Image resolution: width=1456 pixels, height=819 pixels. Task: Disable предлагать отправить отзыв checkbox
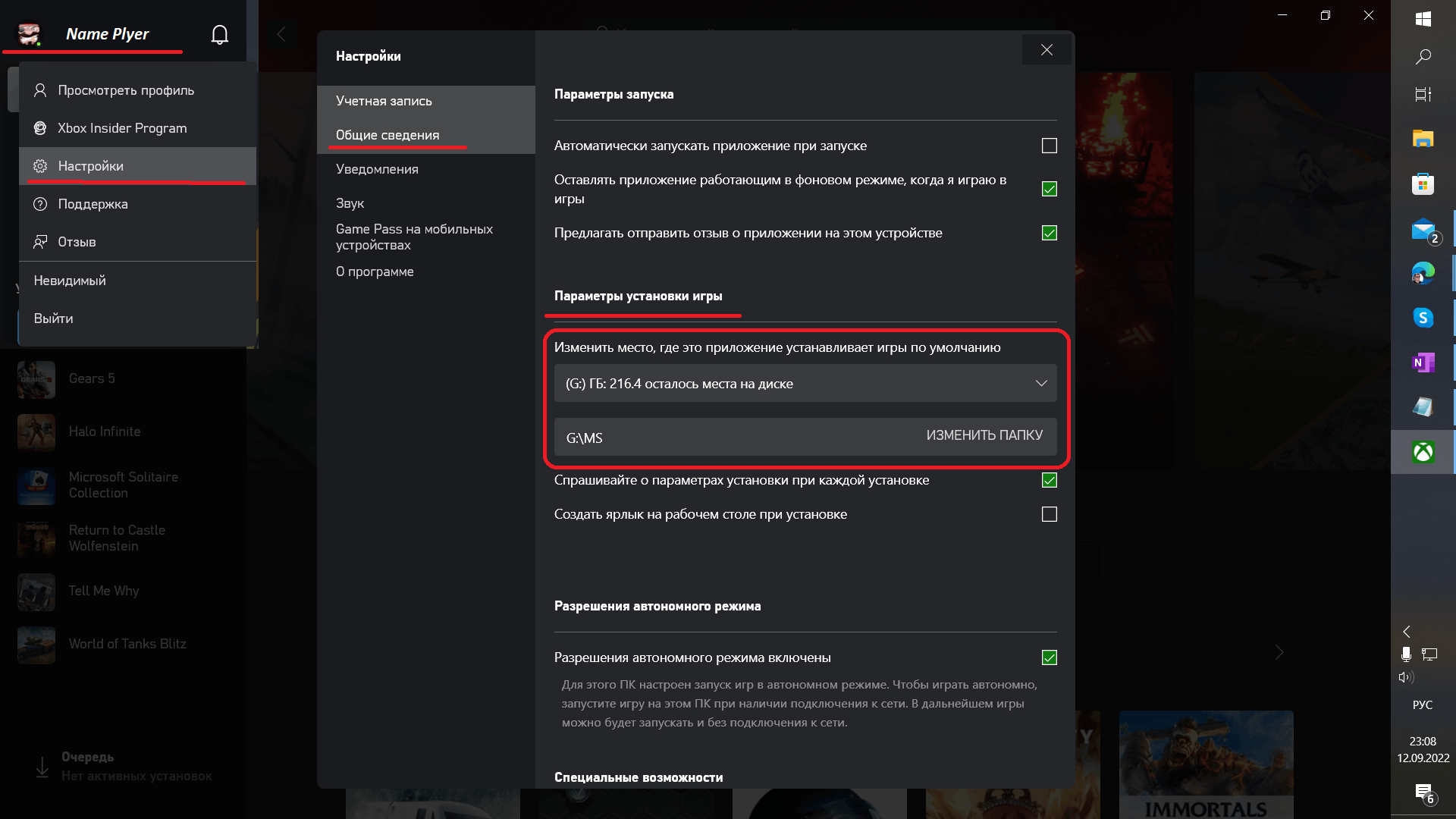coord(1049,232)
